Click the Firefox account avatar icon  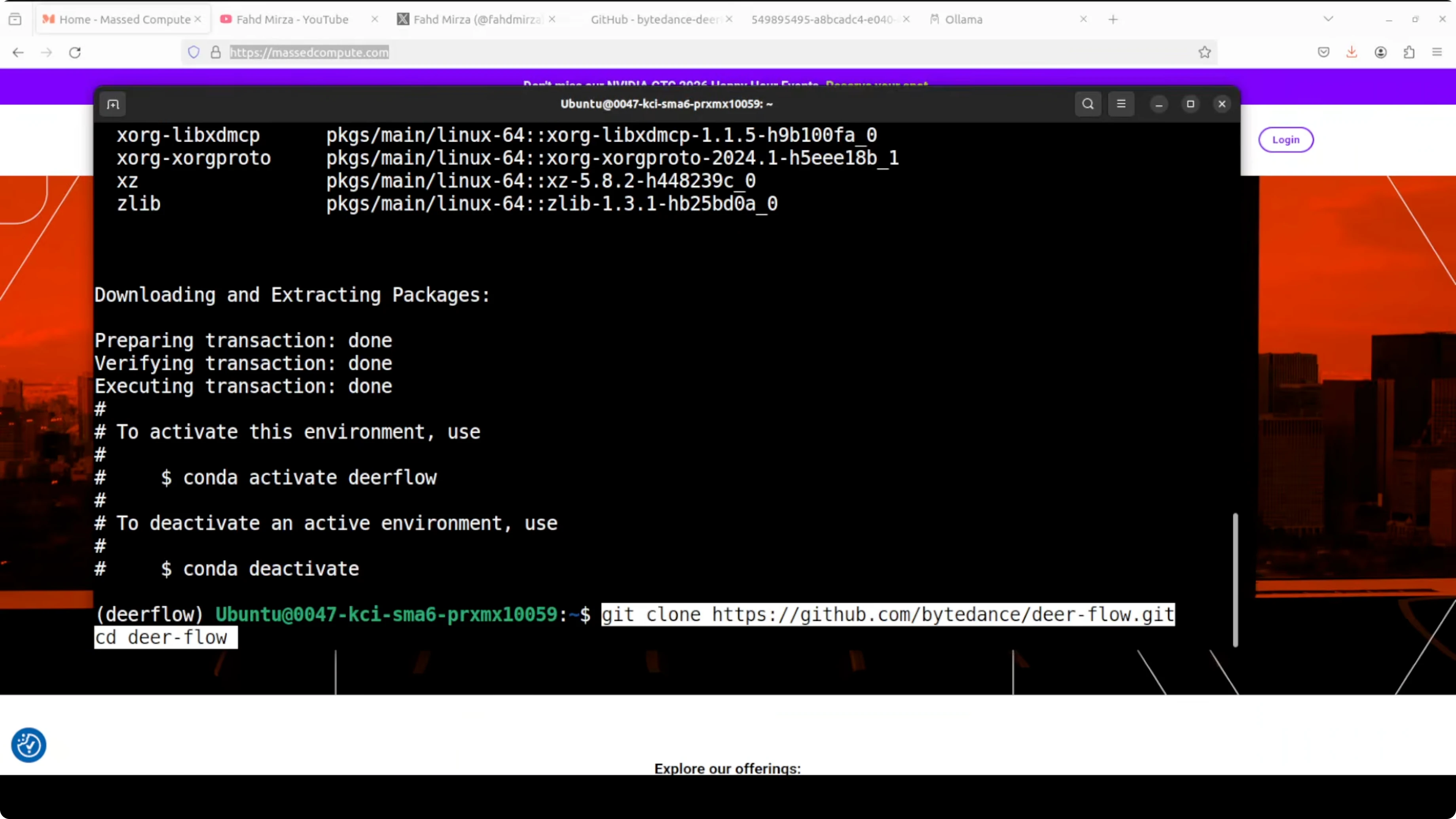[x=1380, y=53]
